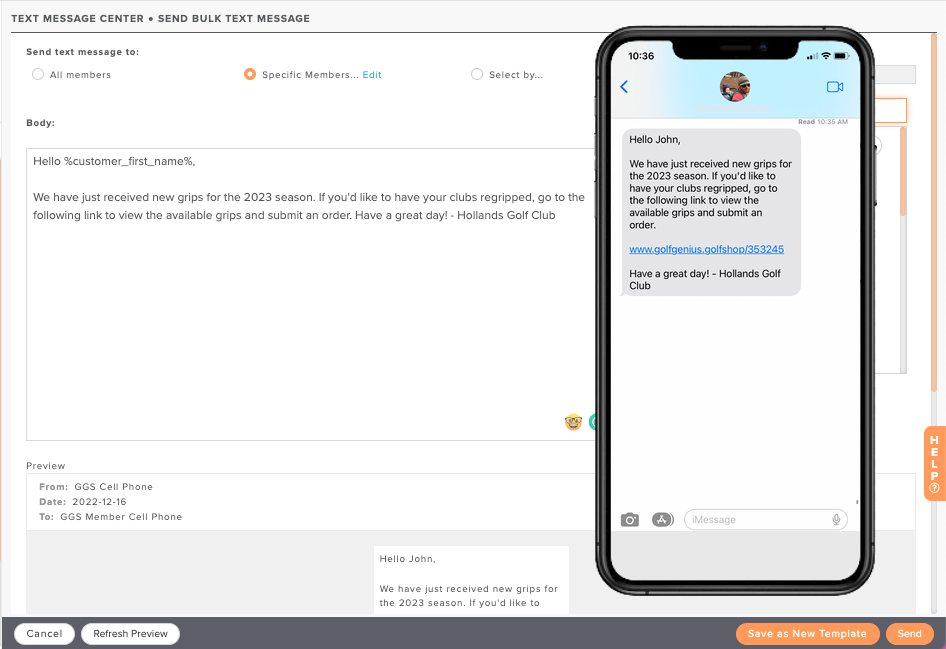946x649 pixels.
Task: Click Save as New Template button
Action: tap(807, 633)
